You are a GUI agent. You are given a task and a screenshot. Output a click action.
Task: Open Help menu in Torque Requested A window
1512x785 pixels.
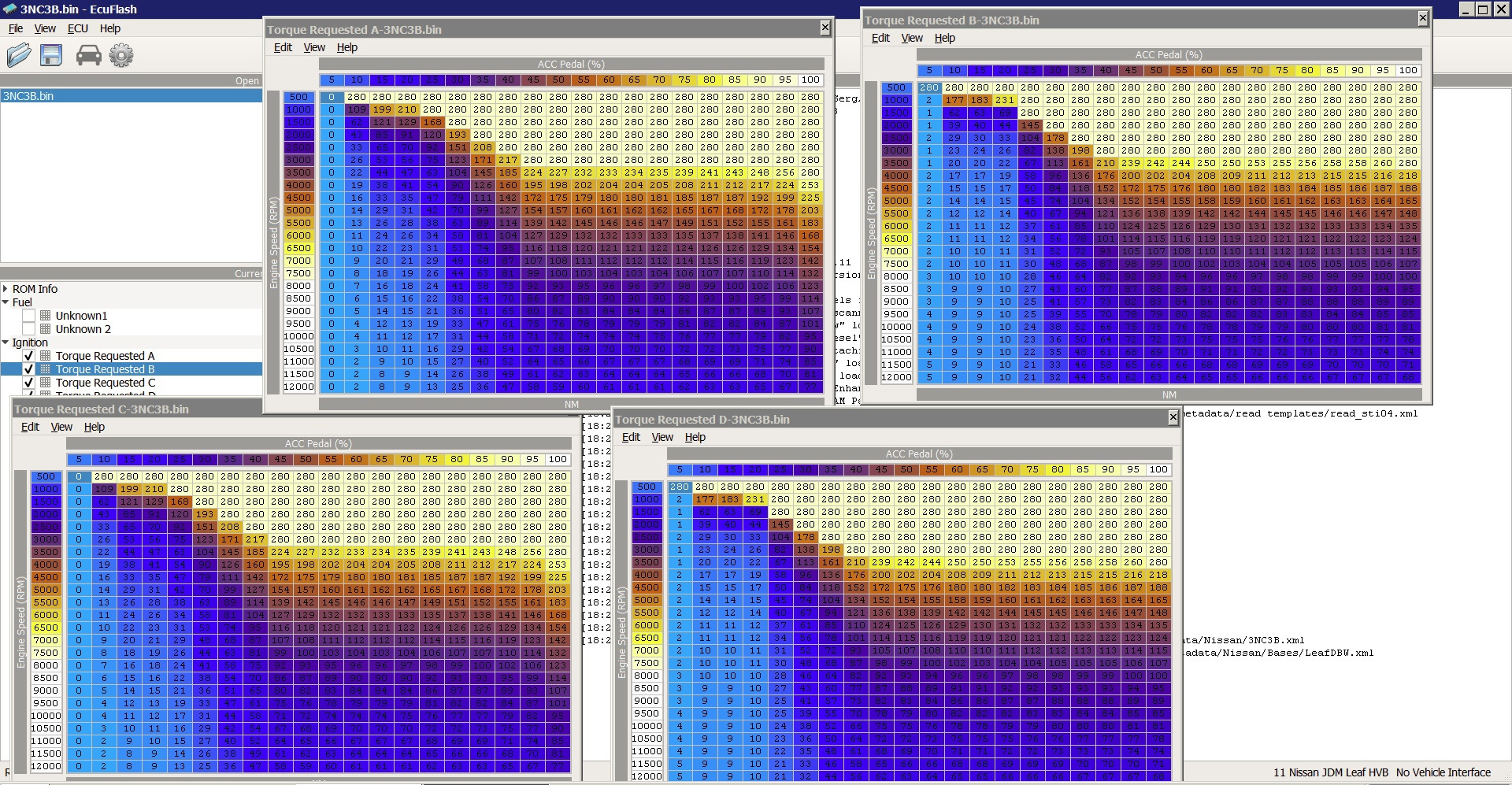point(347,47)
